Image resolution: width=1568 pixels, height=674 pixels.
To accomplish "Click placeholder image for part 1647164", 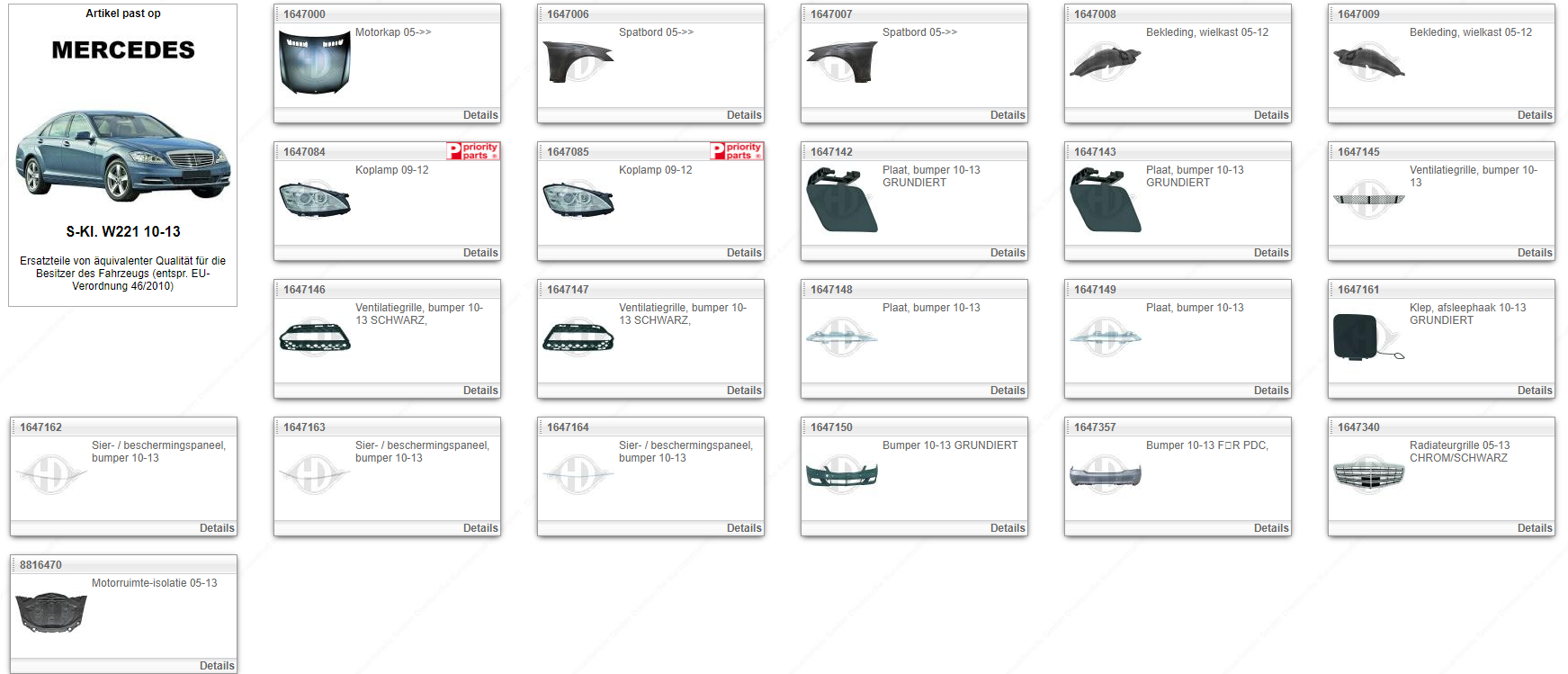I will [x=578, y=475].
